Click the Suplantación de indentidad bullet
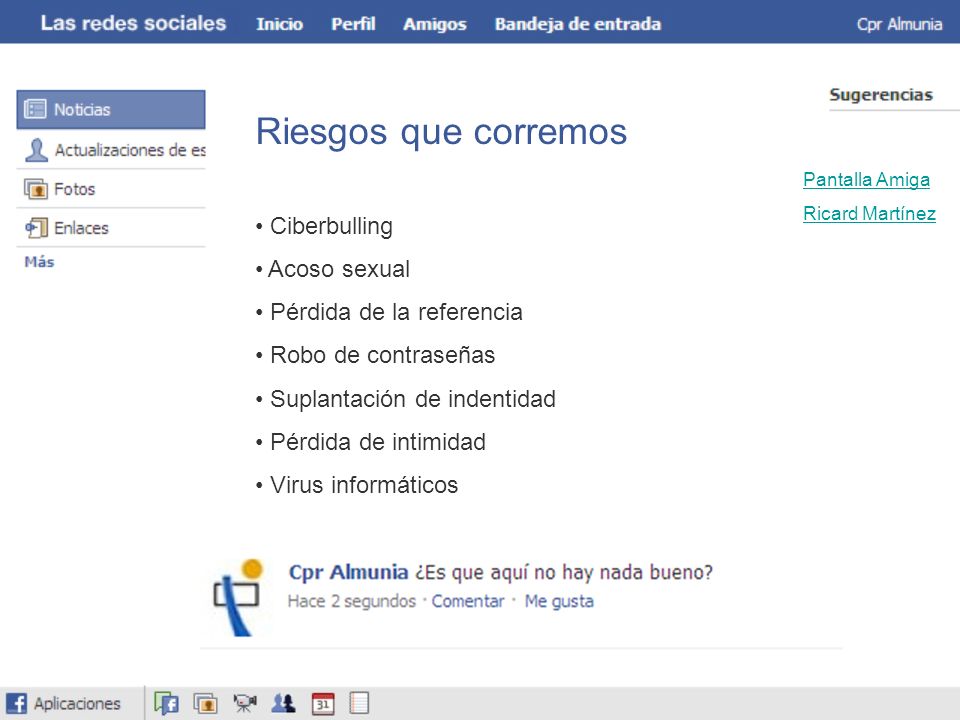This screenshot has width=960, height=720. coord(413,399)
